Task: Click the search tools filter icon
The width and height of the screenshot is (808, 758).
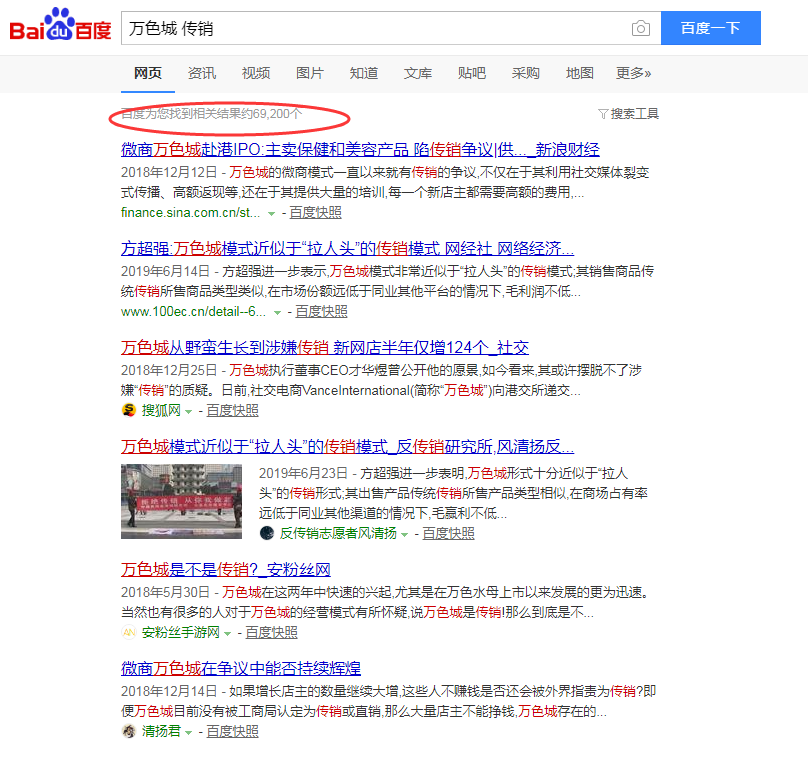Action: click(x=603, y=114)
